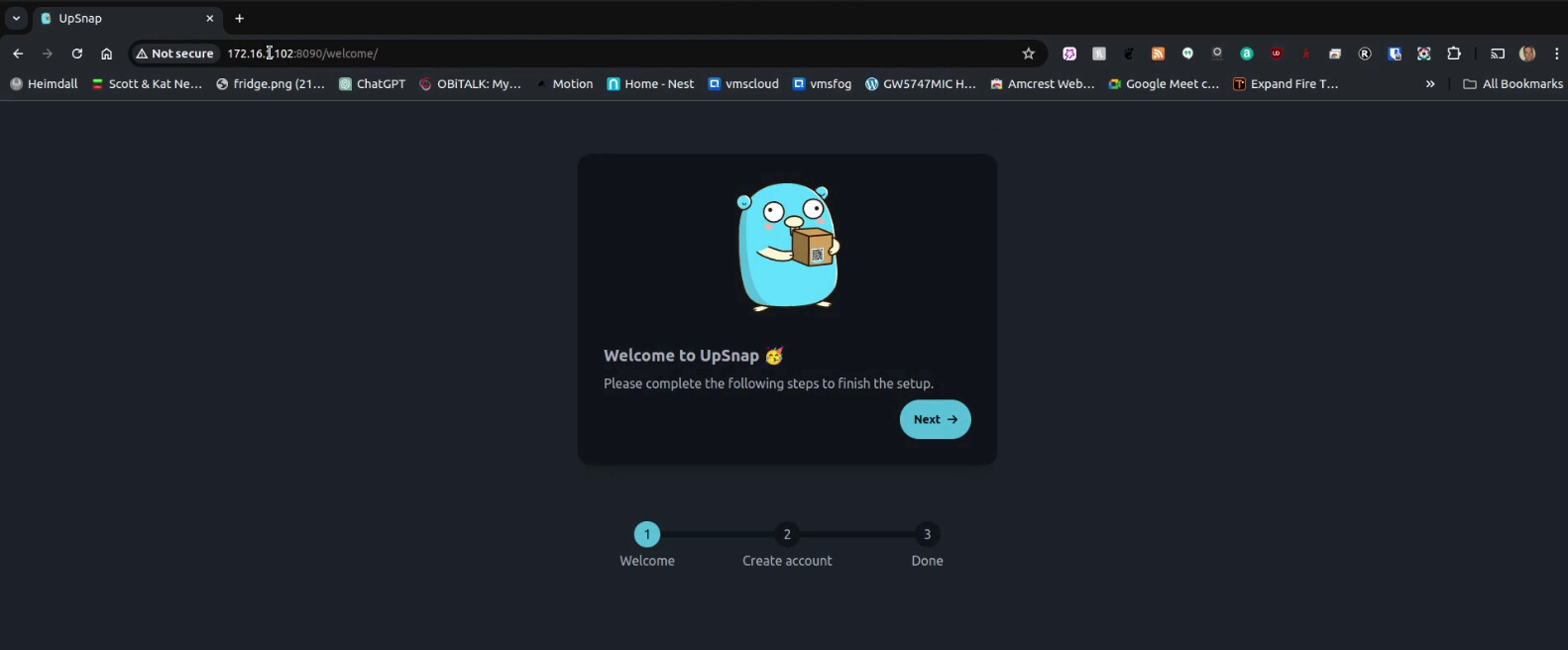
Task: Open the green quote-bubble extension
Action: (x=1187, y=54)
